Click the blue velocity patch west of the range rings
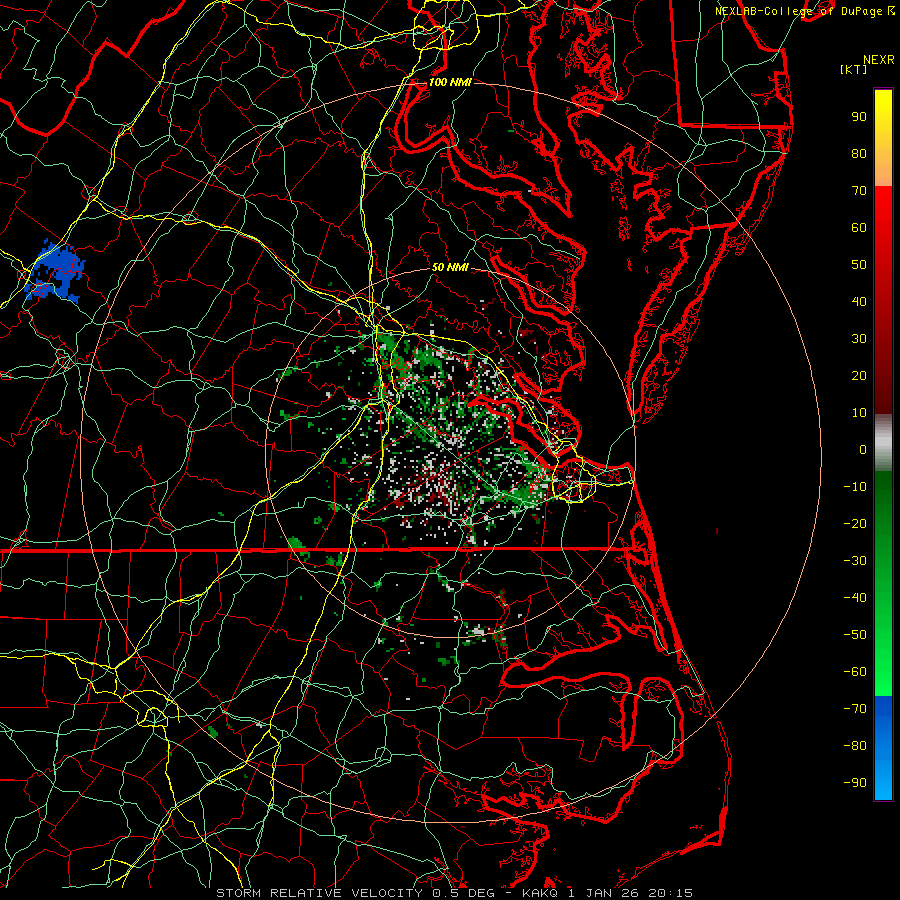 point(55,273)
